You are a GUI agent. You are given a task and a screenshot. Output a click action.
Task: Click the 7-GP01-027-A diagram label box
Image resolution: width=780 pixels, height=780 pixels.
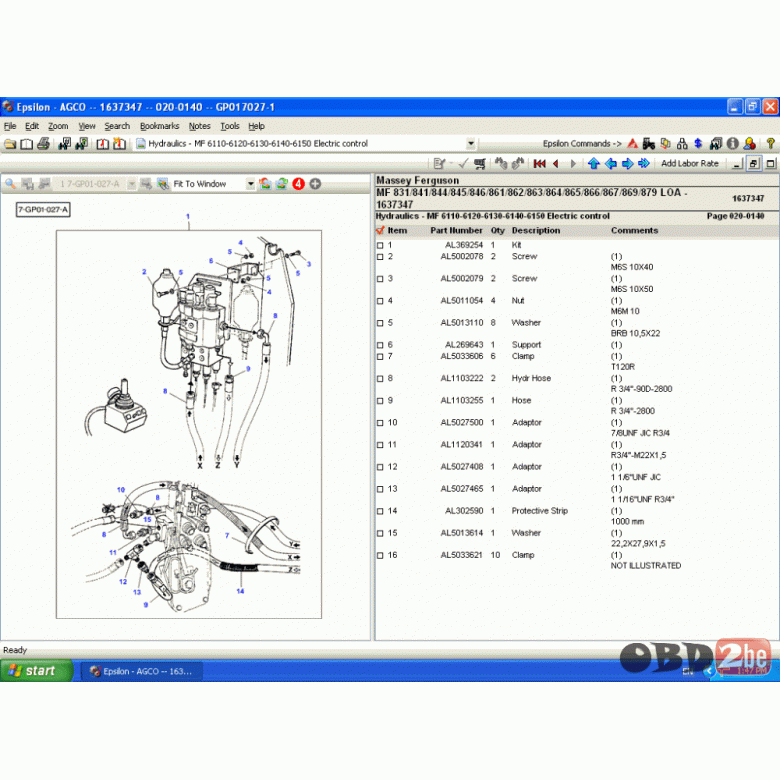[43, 210]
